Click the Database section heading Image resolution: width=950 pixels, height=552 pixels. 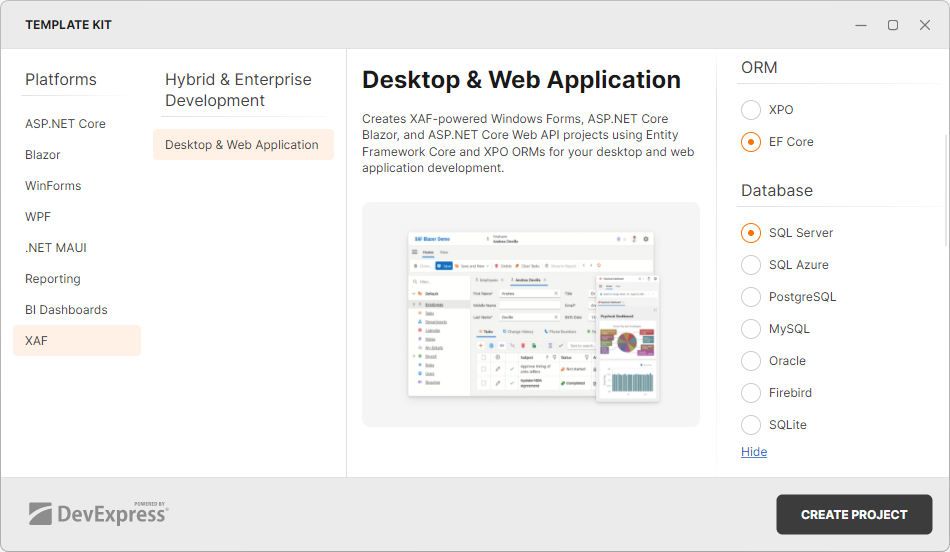[x=777, y=190]
